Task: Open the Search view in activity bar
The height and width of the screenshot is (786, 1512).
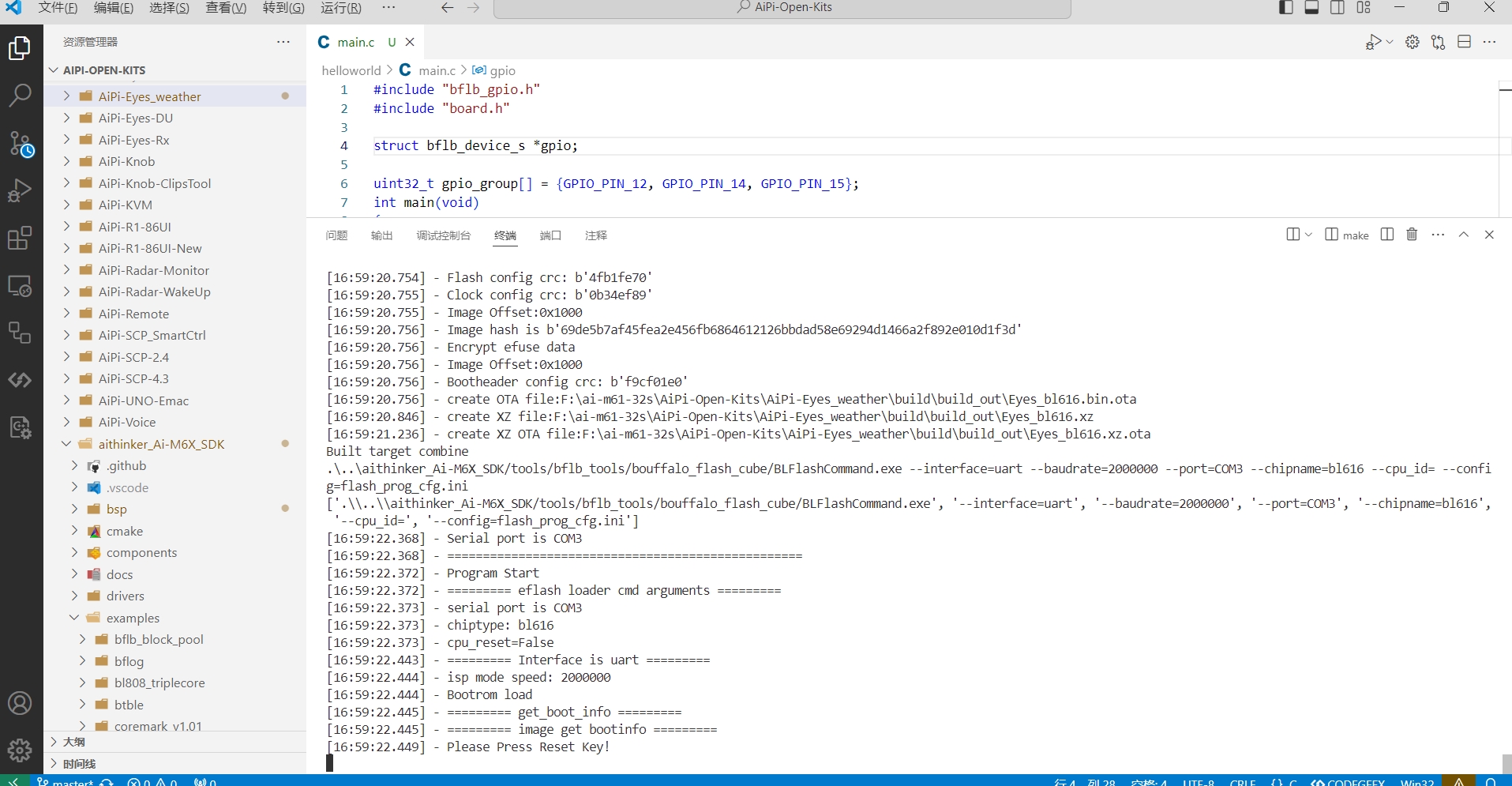Action: [x=20, y=96]
